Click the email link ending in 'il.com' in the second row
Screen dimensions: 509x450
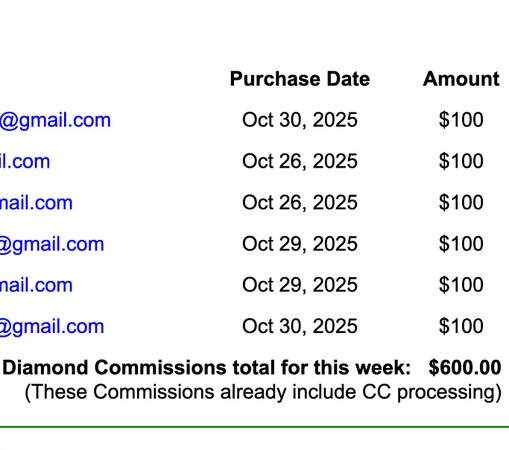pyautogui.click(x=25, y=161)
